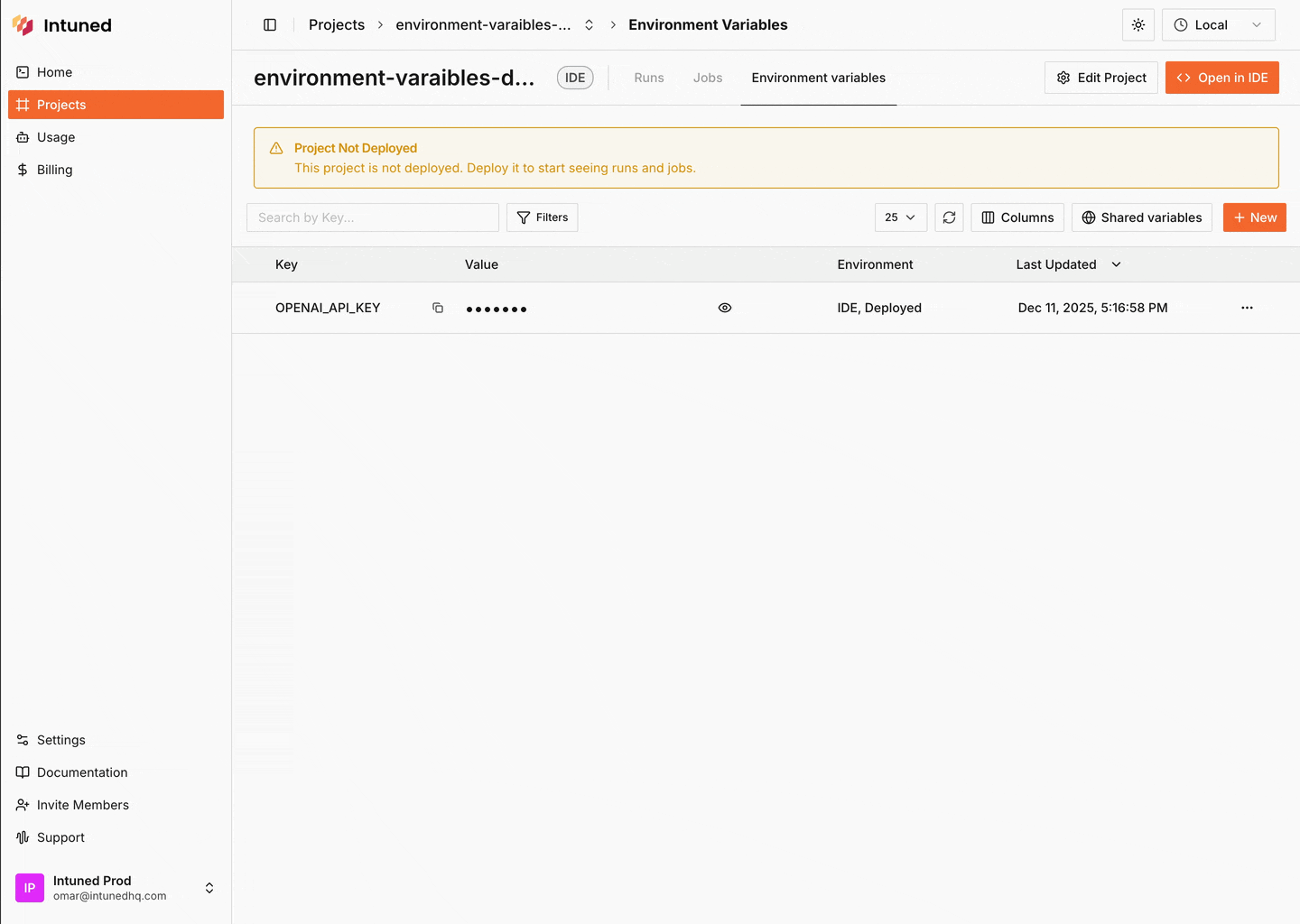Viewport: 1300px width, 924px height.
Task: Open the Jobs tab
Action: 708,78
